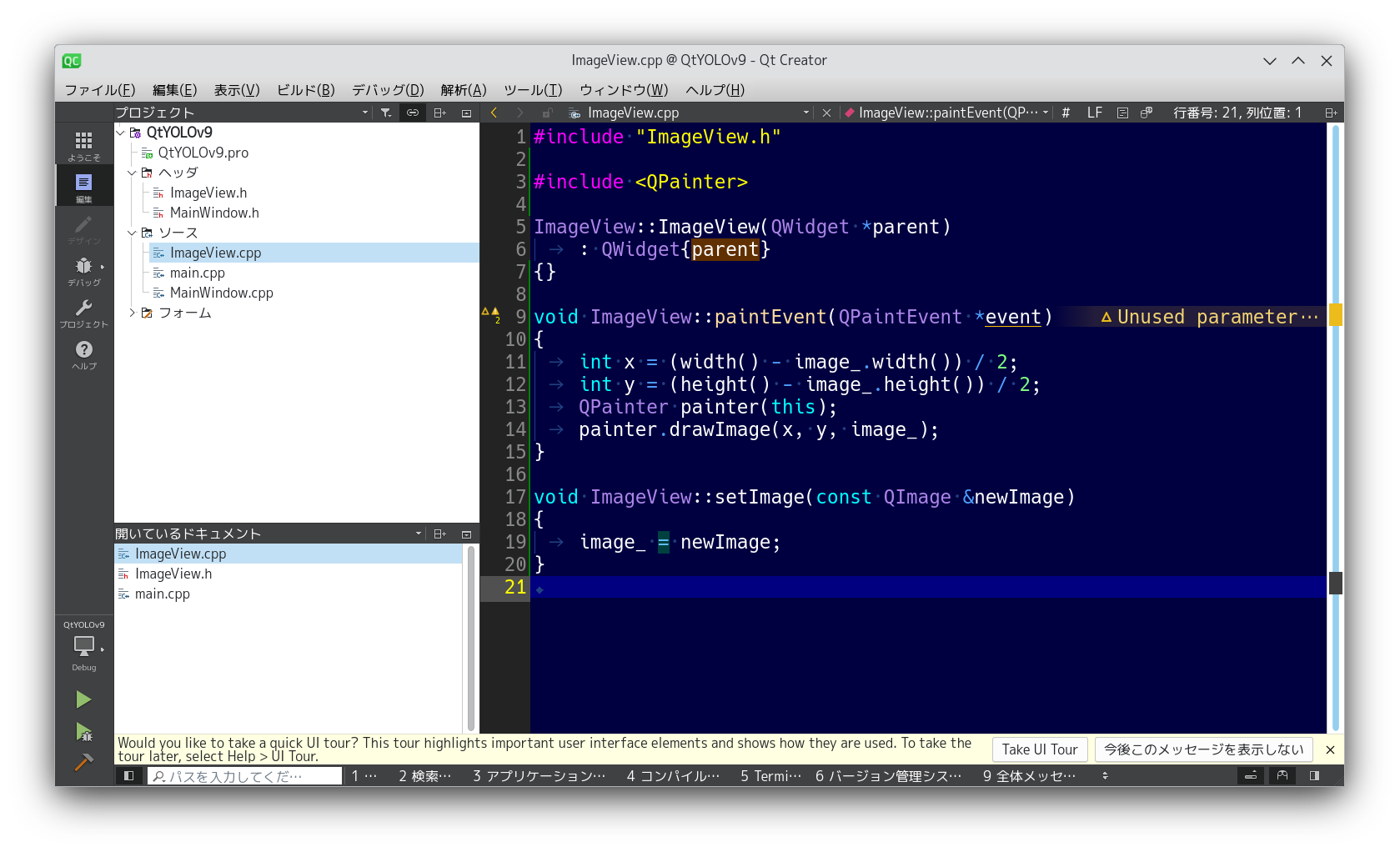Image resolution: width=1400 pixels, height=852 pixels.
Task: Collapse the QtYOLOv9 project tree node
Action: [x=120, y=133]
